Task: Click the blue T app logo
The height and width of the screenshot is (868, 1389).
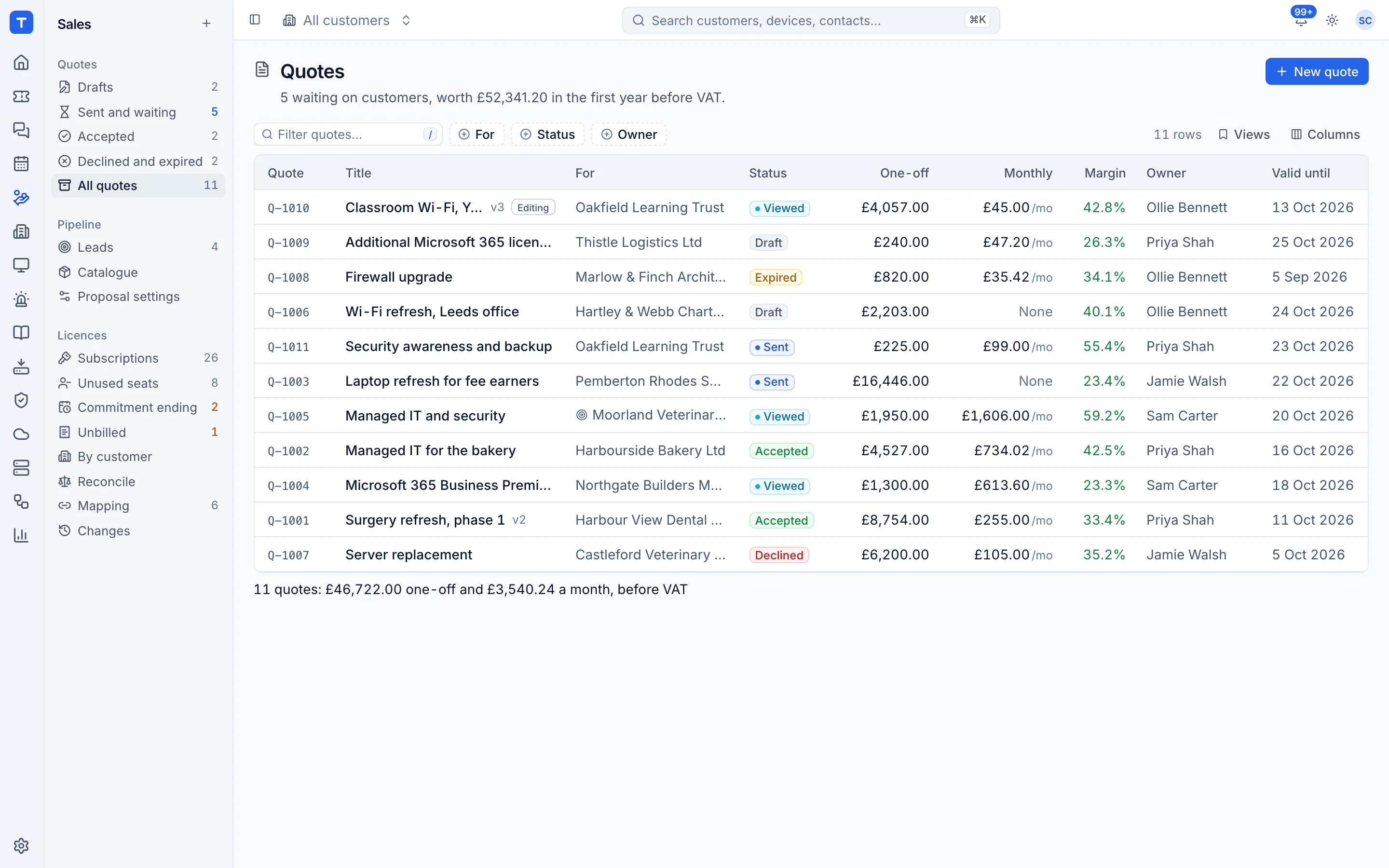Action: [x=21, y=22]
